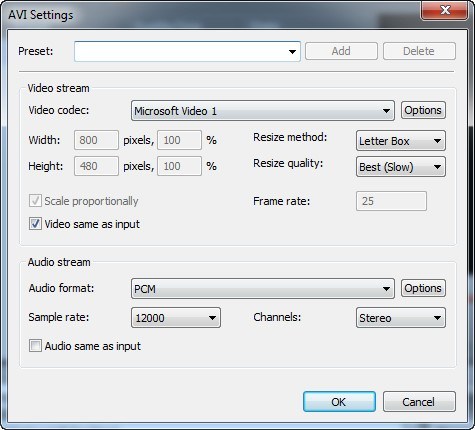Open the Sample rate dropdown

coord(176,318)
